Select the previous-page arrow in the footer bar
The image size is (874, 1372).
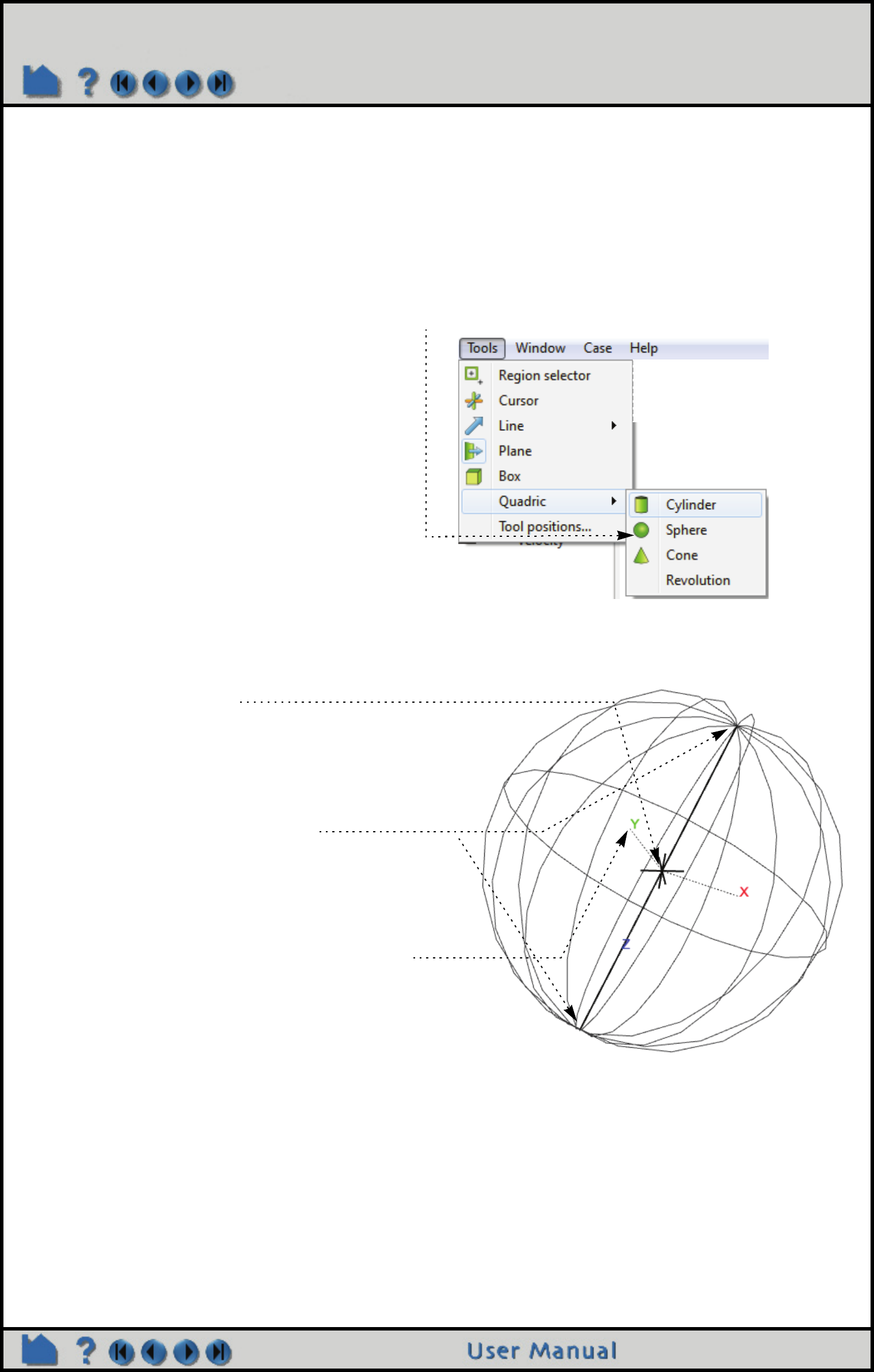154,1352
